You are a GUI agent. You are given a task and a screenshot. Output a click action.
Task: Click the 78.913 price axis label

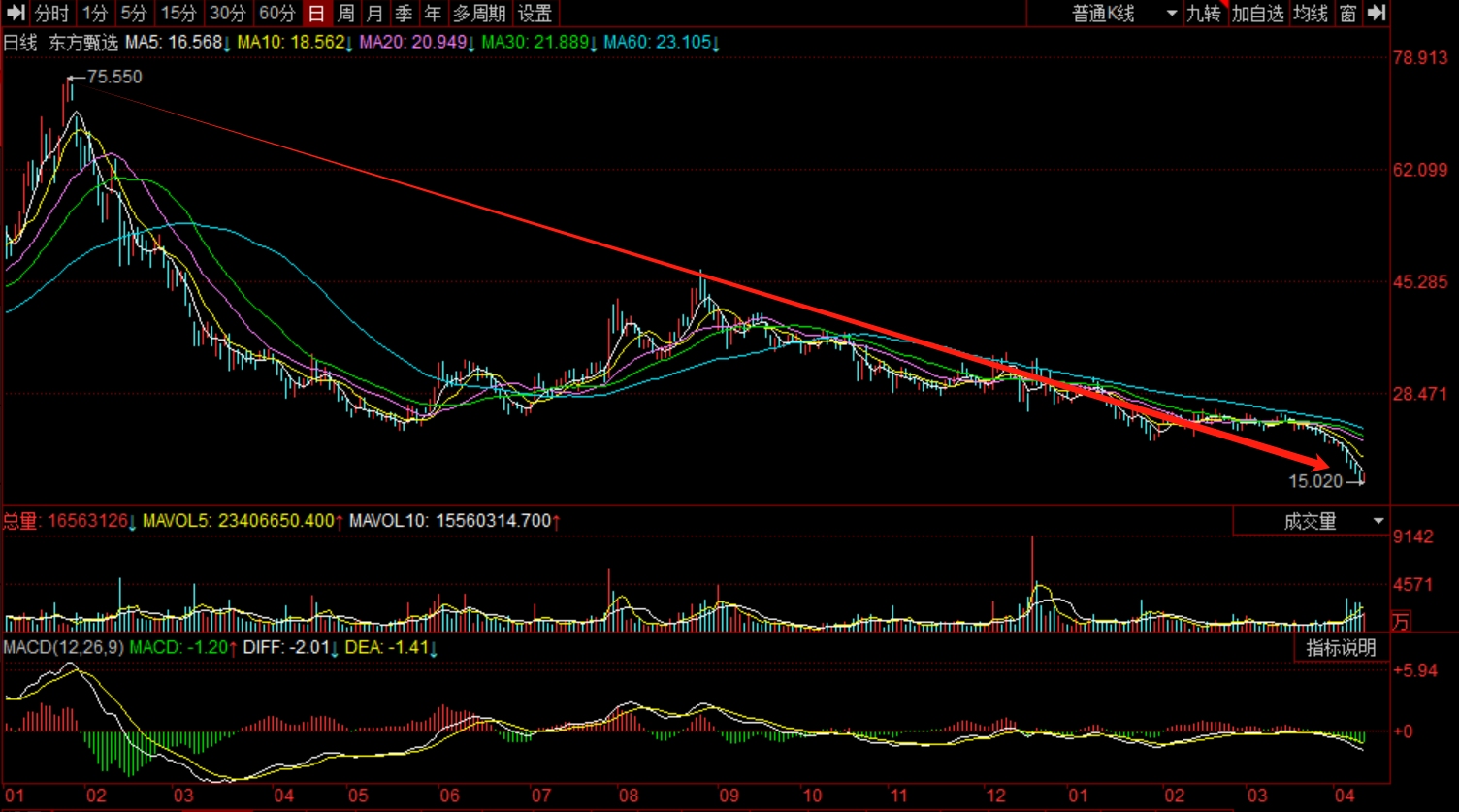[1419, 58]
